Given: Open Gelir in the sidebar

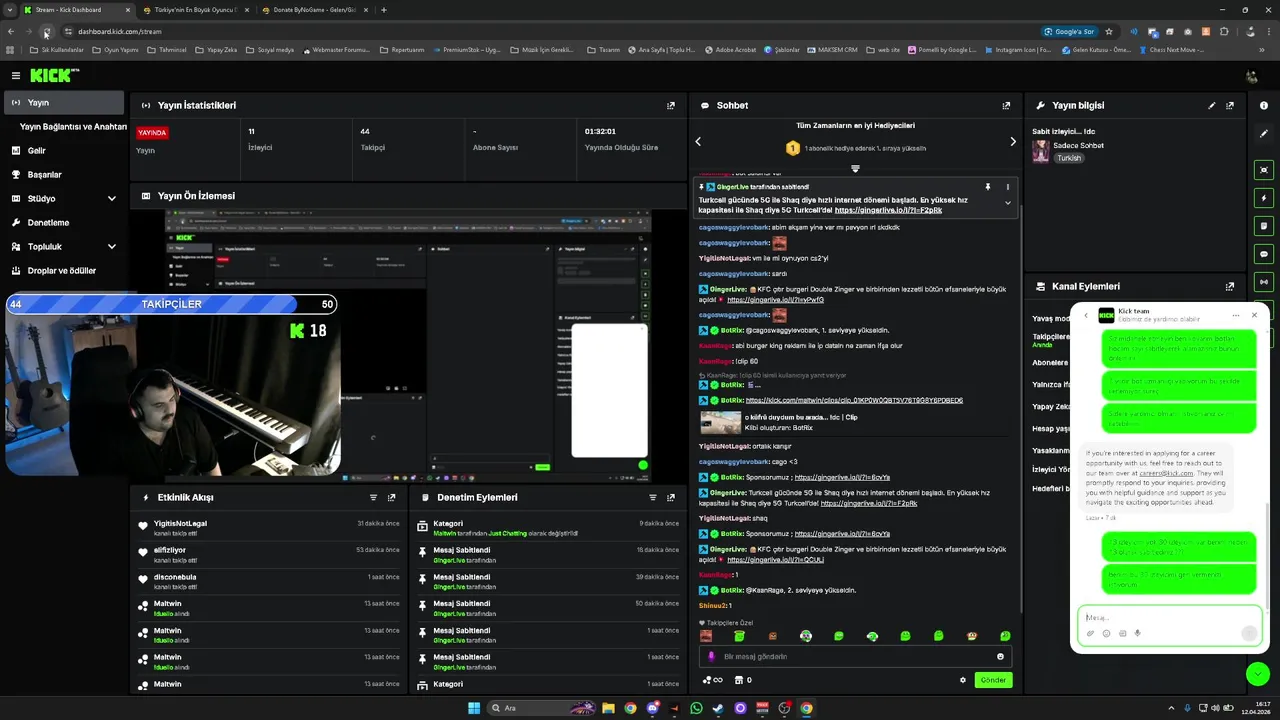Looking at the screenshot, I should click(64, 150).
